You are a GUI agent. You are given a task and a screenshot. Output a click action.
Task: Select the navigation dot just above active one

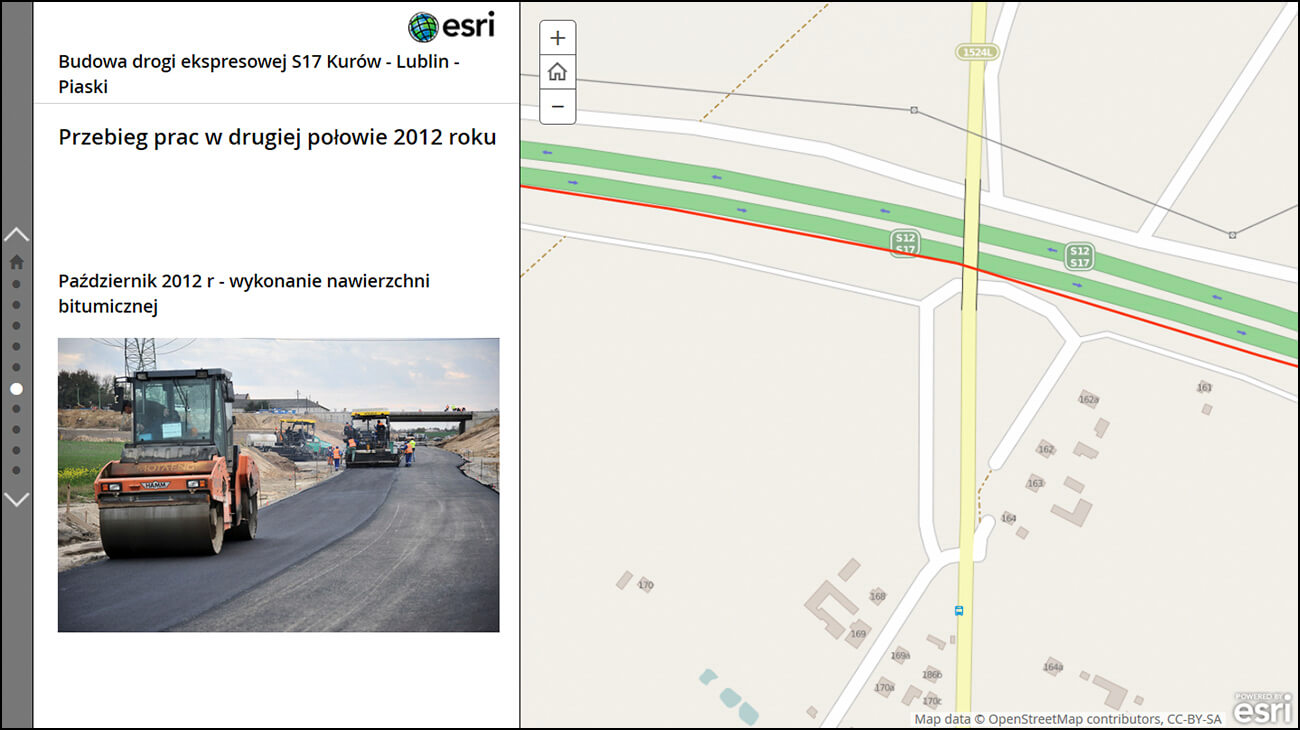click(16, 367)
